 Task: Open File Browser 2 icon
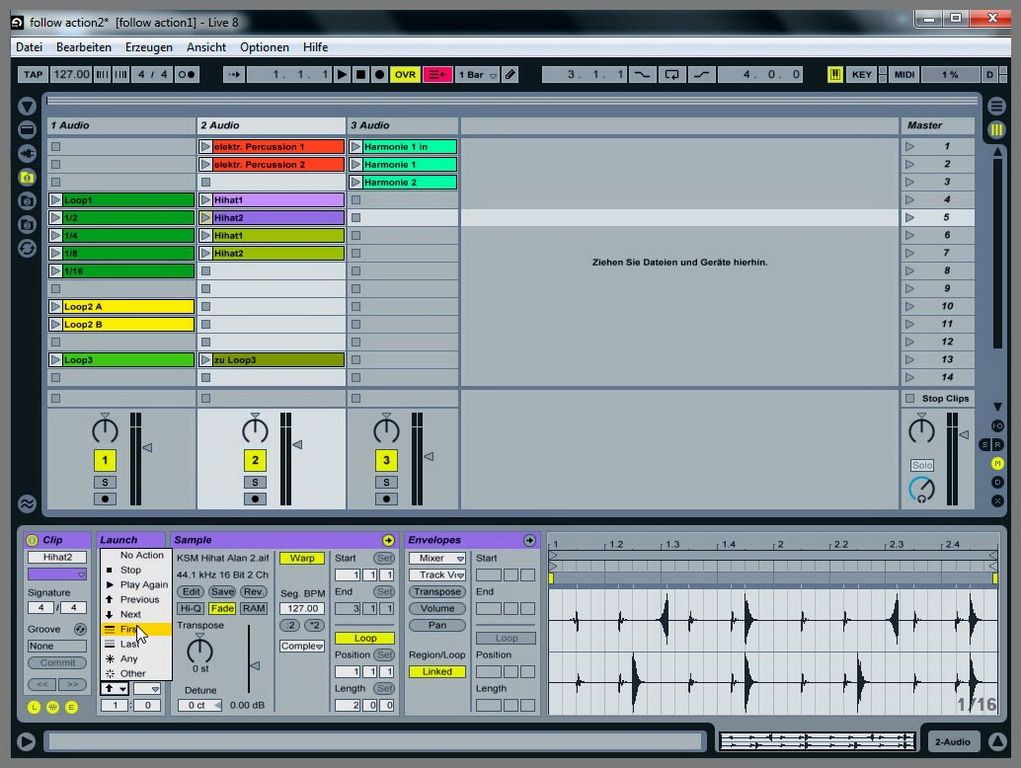27,201
